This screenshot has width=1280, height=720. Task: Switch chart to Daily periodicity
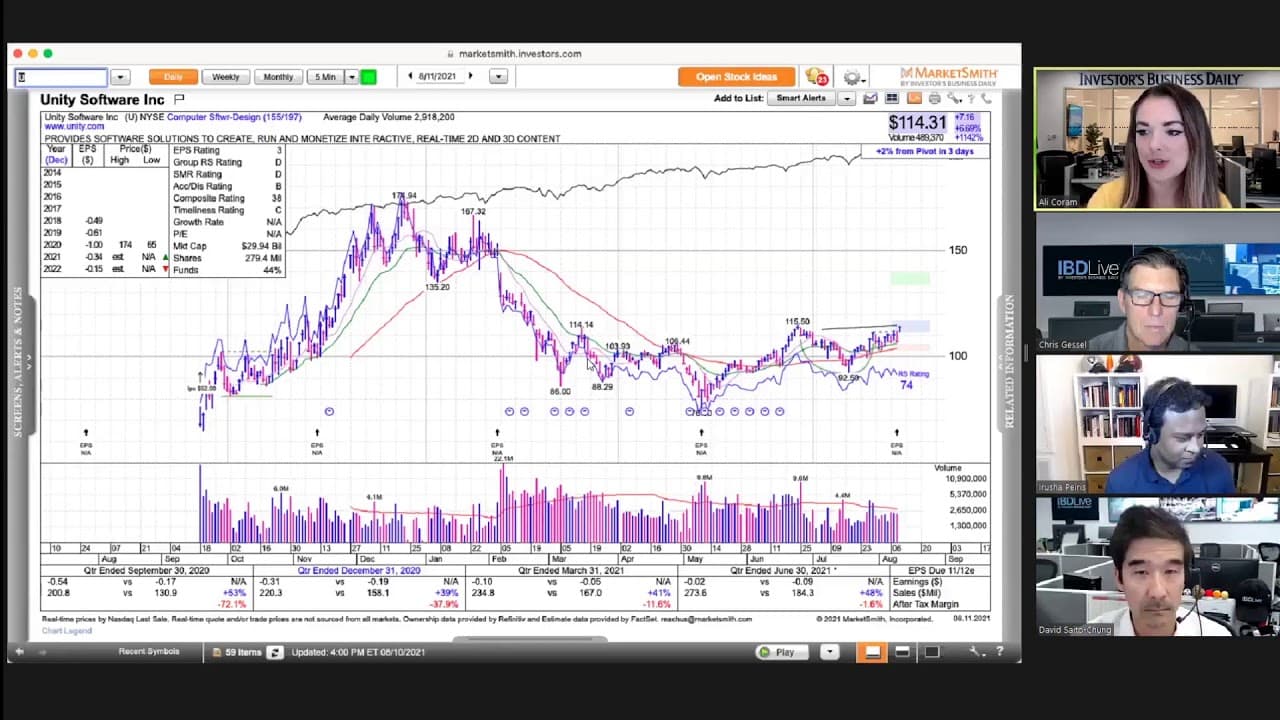(x=173, y=77)
